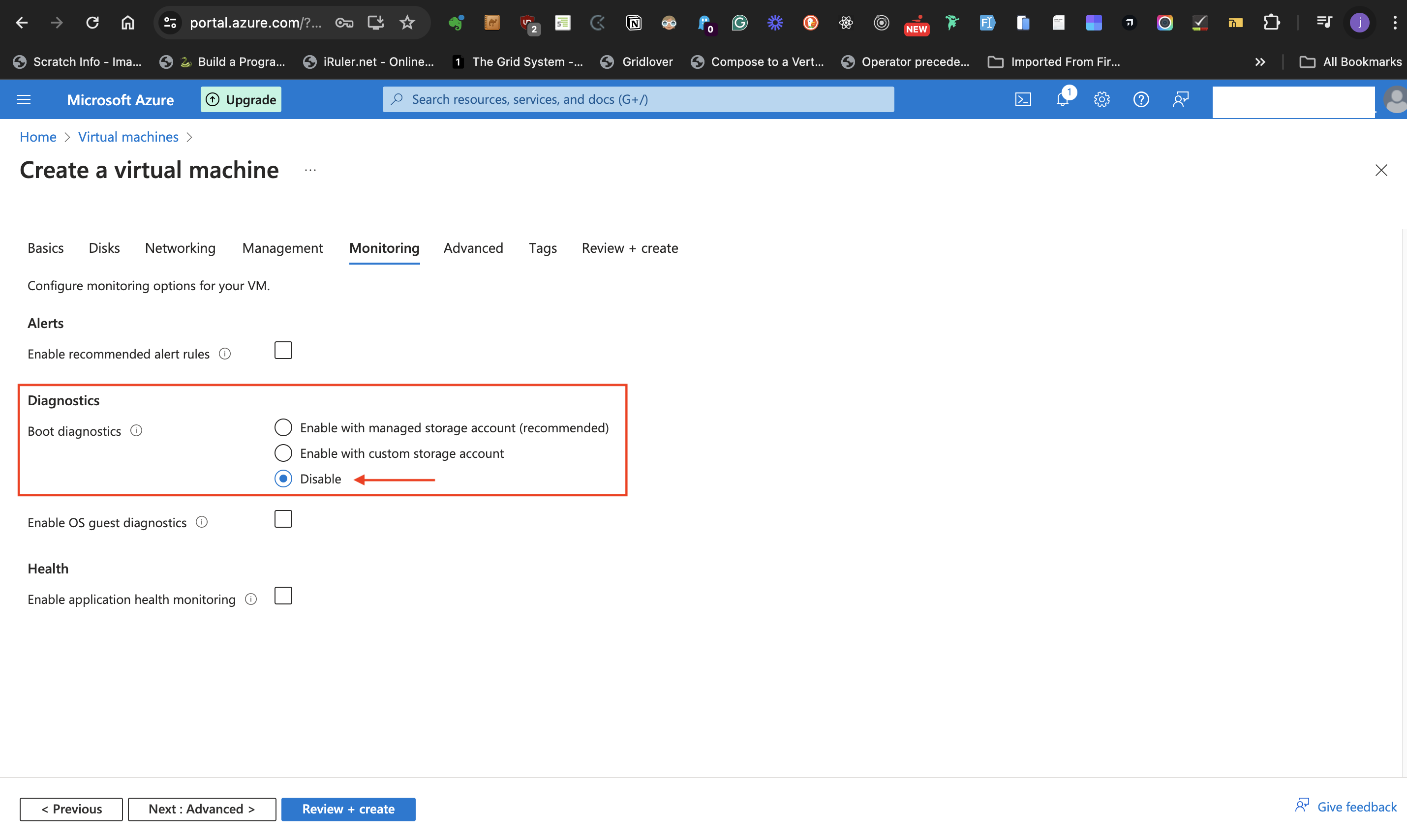Enable recommended alert rules checkbox
The width and height of the screenshot is (1407, 840).
[x=283, y=350]
